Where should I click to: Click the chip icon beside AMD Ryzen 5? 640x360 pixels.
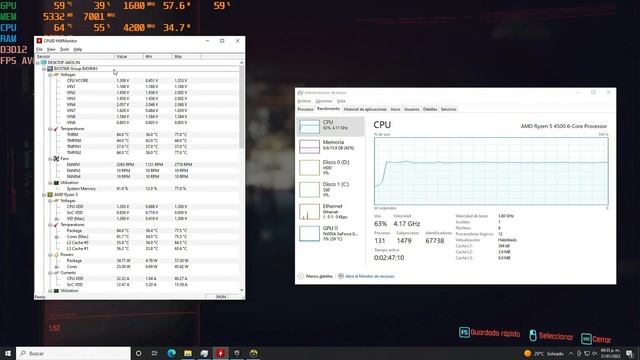click(50, 195)
